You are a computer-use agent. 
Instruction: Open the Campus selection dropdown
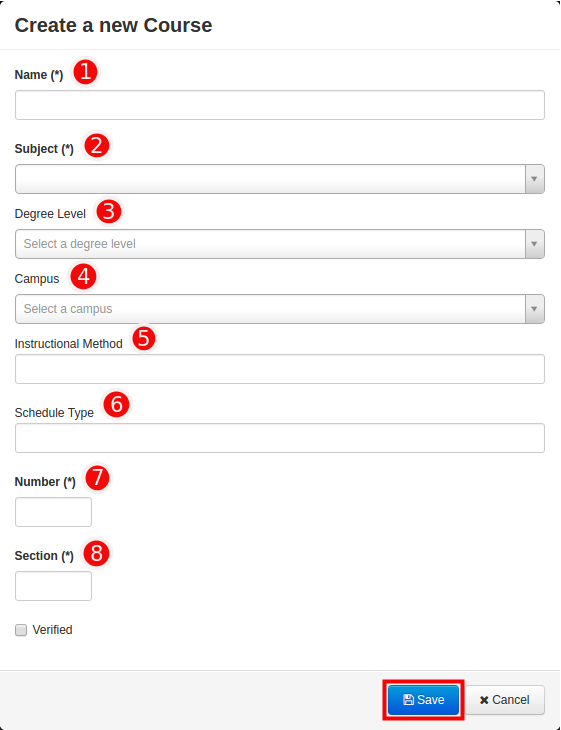click(x=280, y=309)
